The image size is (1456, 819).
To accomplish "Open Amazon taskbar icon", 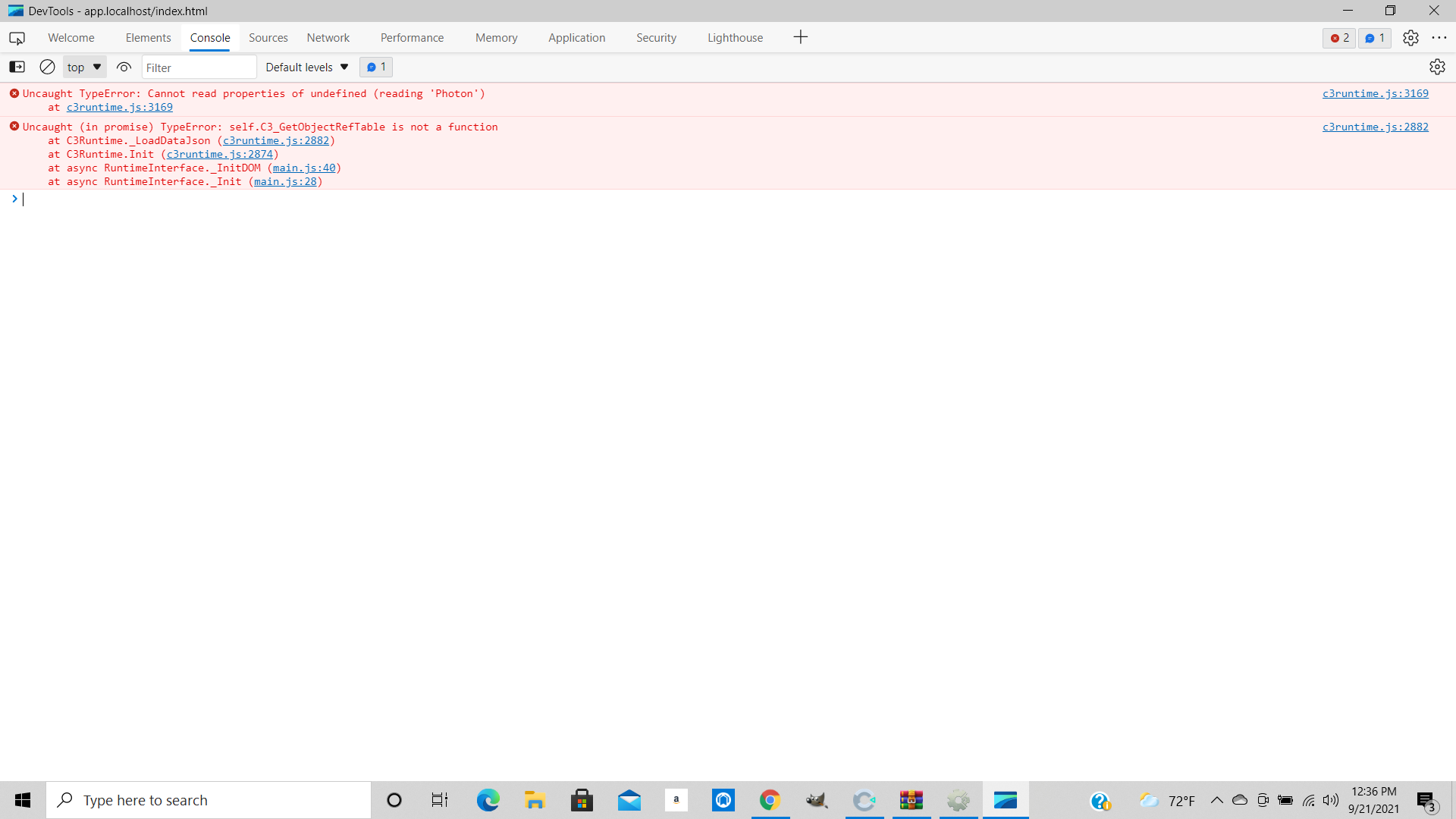I will coord(676,800).
